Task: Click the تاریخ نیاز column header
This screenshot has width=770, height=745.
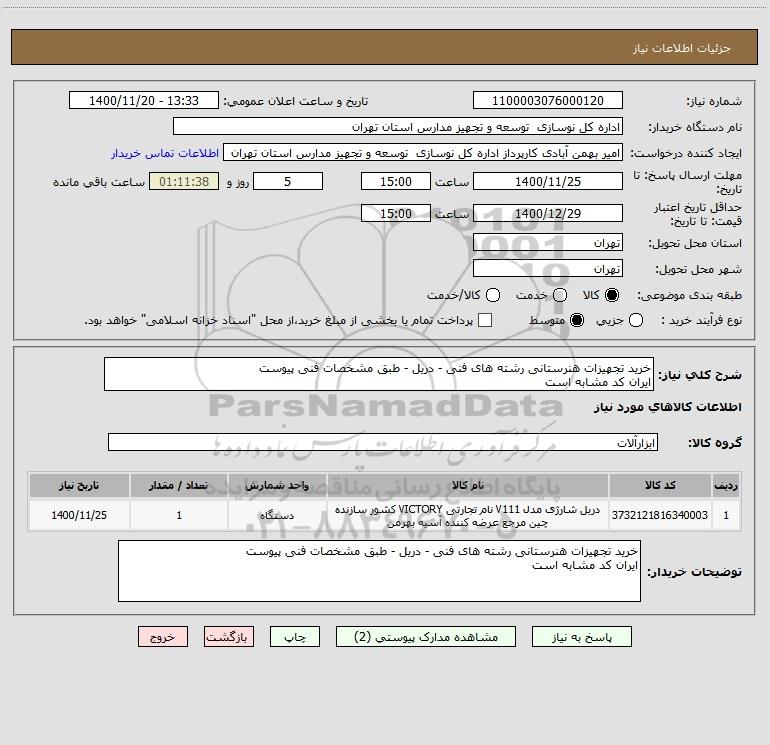Action: (x=79, y=485)
